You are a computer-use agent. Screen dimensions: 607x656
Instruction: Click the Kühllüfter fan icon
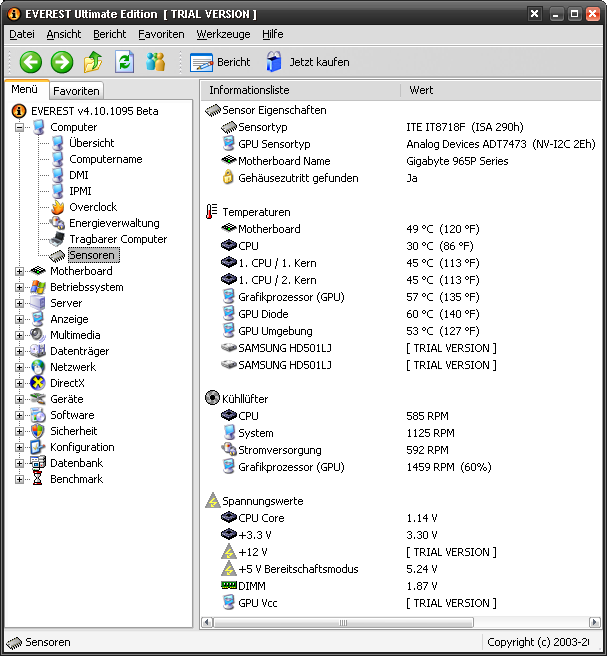pos(213,397)
